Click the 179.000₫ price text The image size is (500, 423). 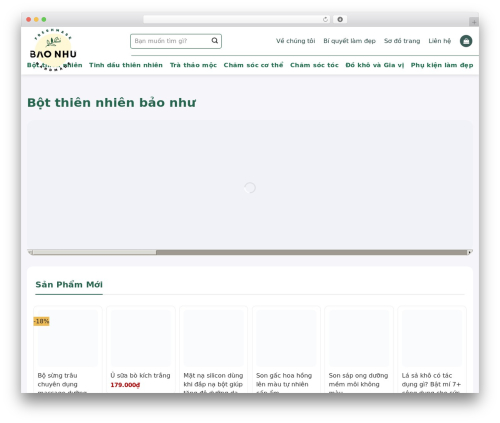pyautogui.click(x=125, y=385)
